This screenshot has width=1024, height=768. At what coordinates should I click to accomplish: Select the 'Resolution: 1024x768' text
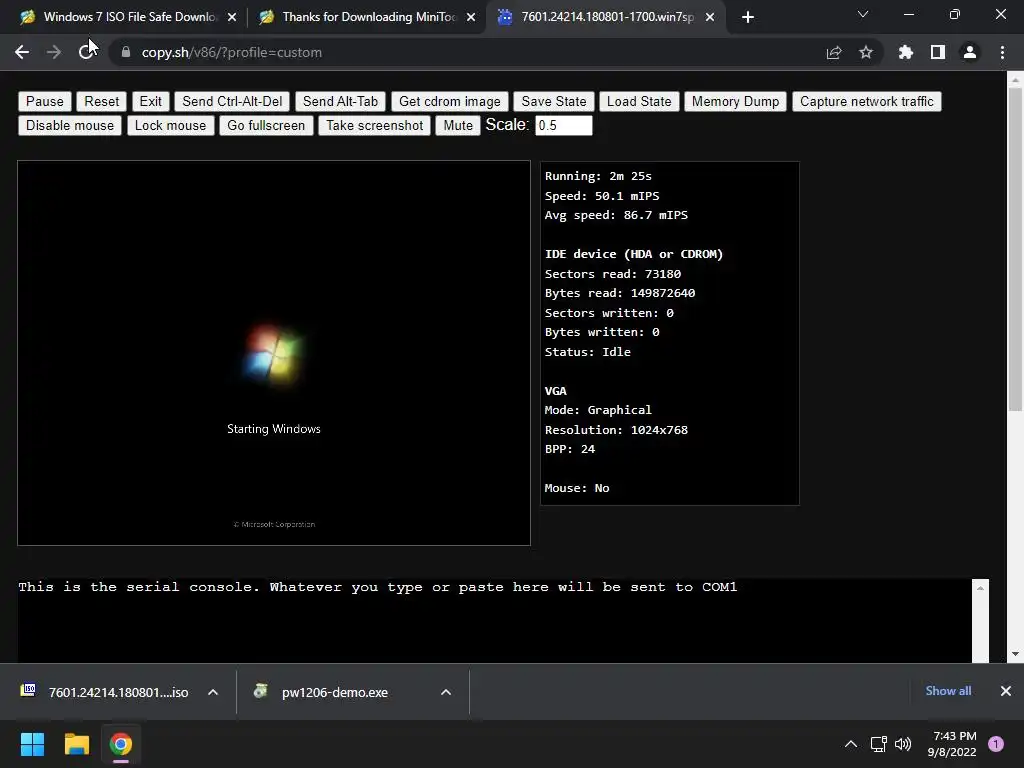tap(616, 430)
